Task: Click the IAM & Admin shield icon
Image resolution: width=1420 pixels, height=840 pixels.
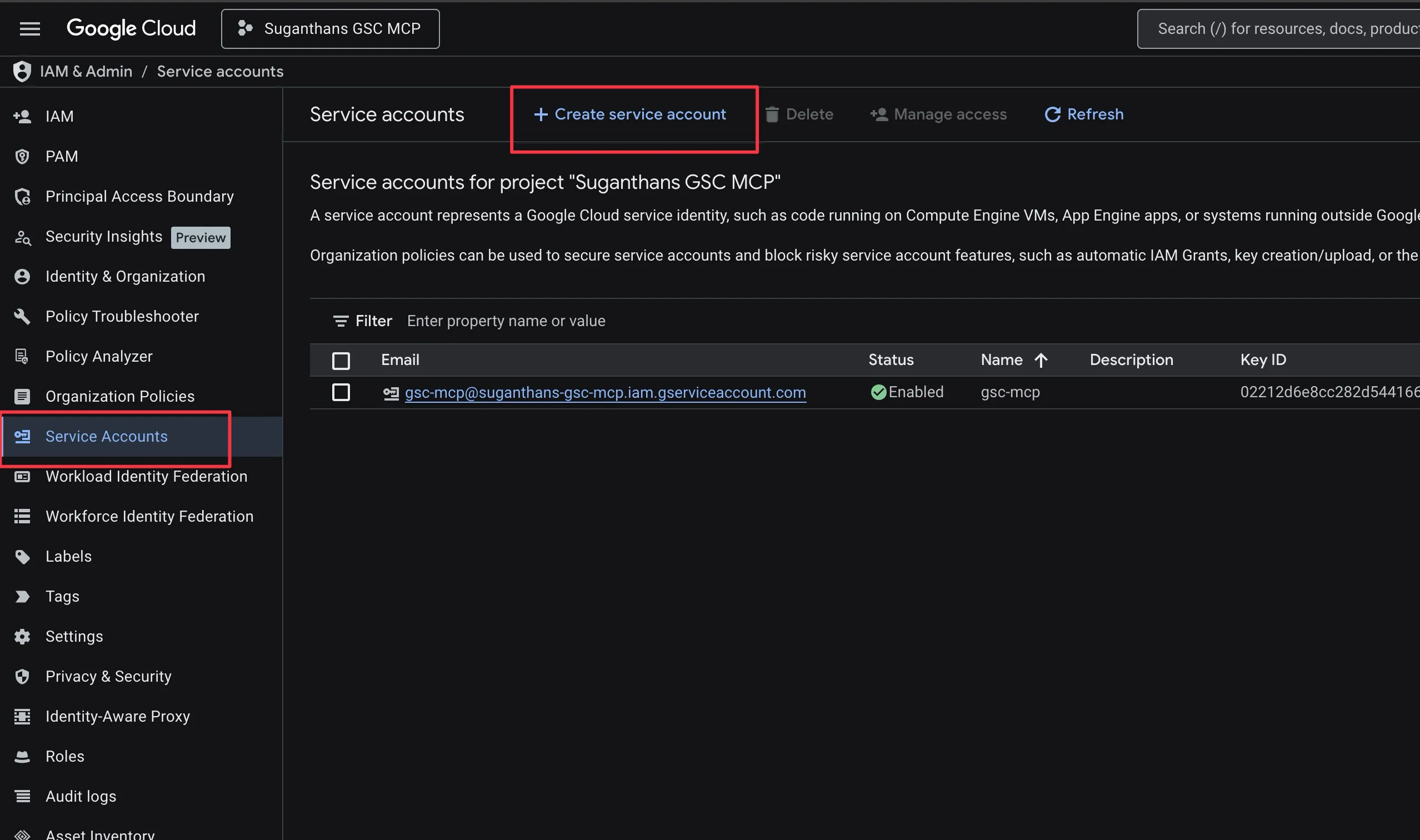Action: coord(22,71)
